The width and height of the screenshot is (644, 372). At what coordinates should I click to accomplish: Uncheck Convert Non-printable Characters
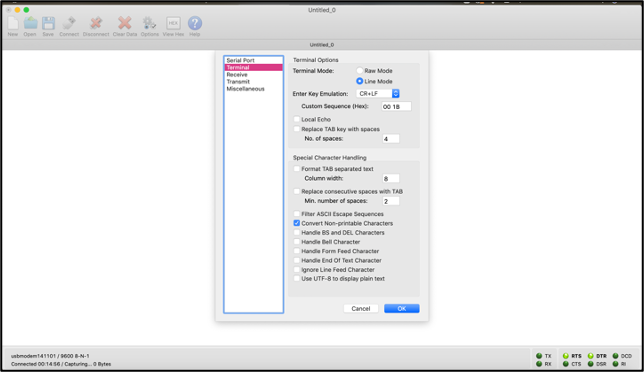297,223
